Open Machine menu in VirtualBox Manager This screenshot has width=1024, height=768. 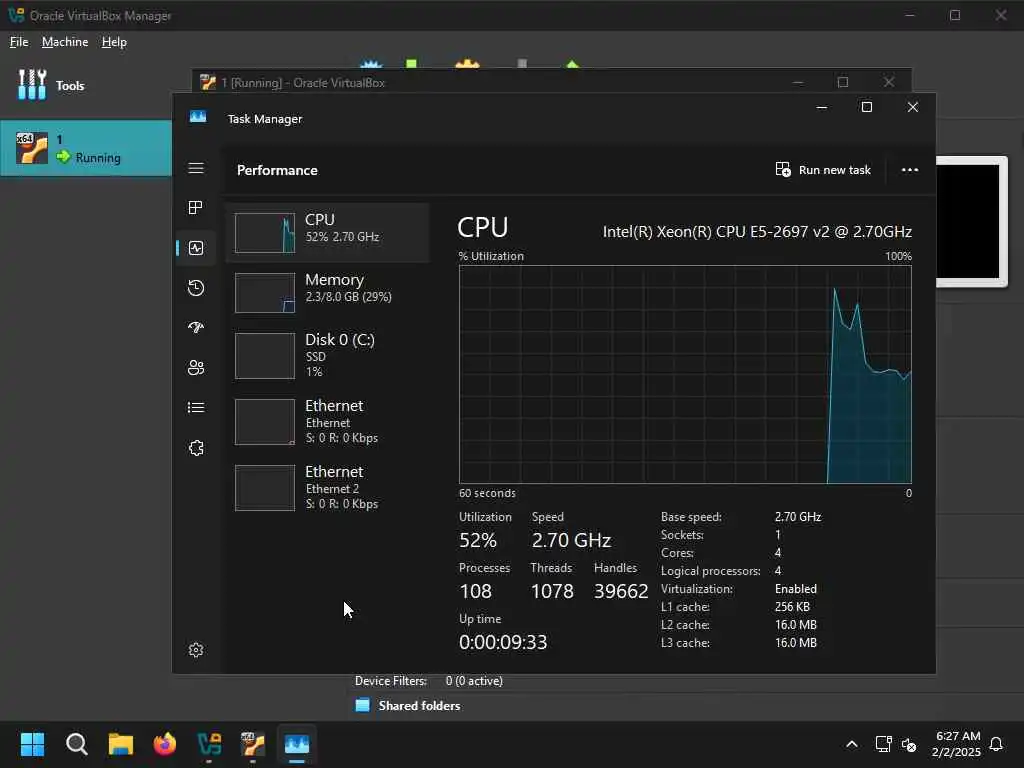coord(65,42)
